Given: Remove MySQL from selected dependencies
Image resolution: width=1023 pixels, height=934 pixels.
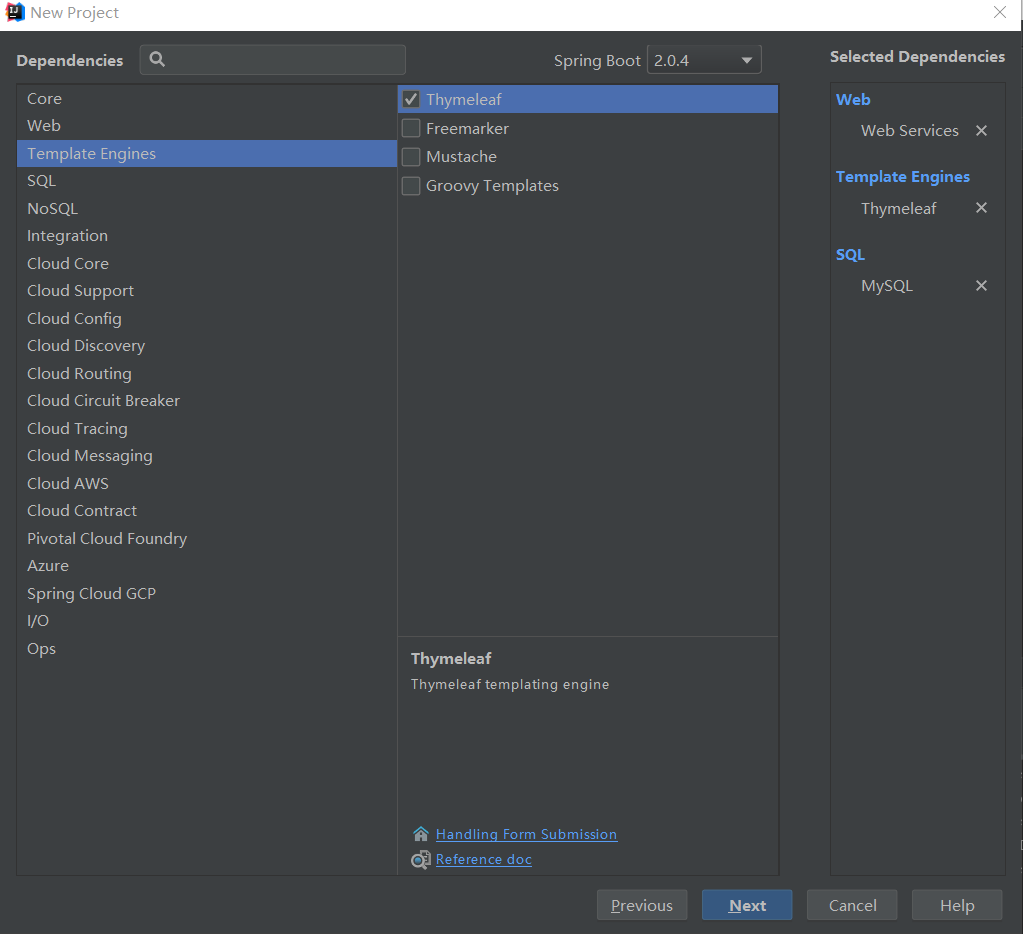Looking at the screenshot, I should click(981, 286).
